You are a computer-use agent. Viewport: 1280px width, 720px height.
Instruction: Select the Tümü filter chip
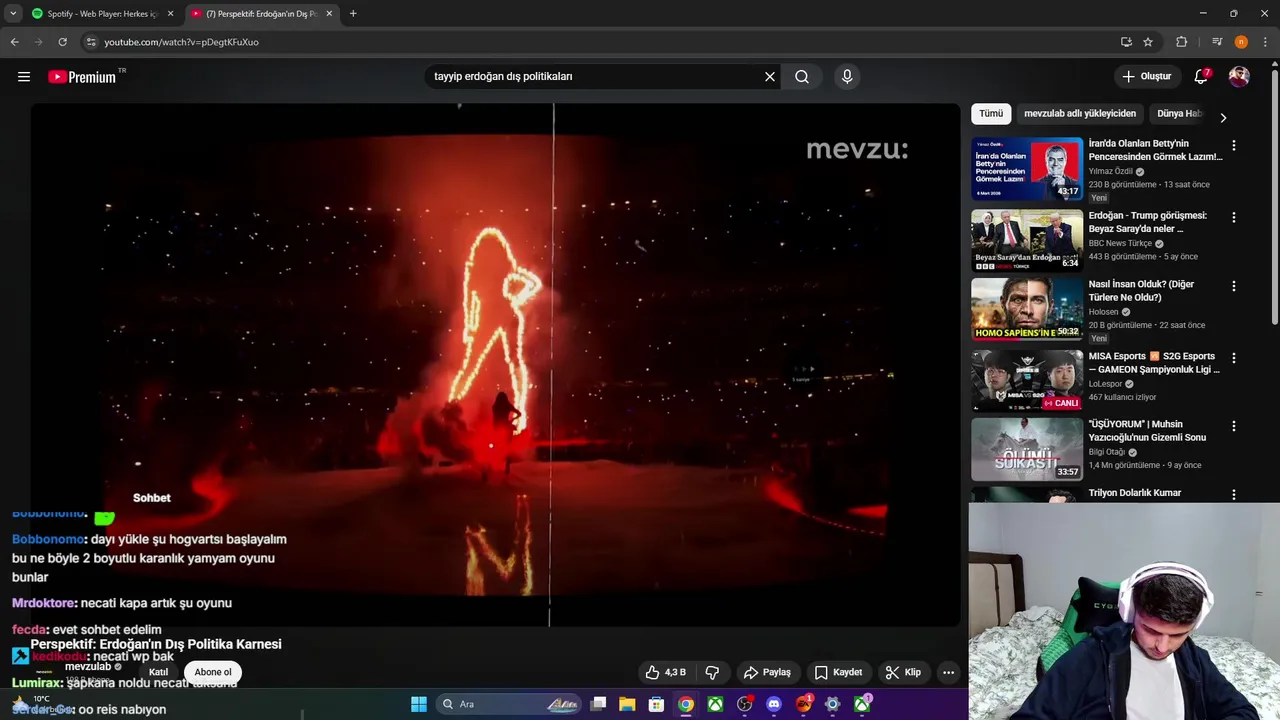(991, 114)
